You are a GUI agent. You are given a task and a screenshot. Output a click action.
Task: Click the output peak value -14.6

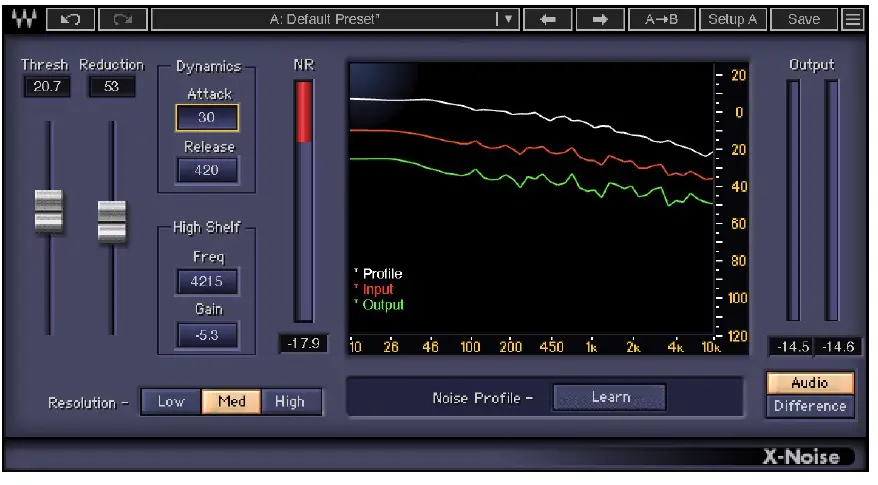tap(837, 347)
